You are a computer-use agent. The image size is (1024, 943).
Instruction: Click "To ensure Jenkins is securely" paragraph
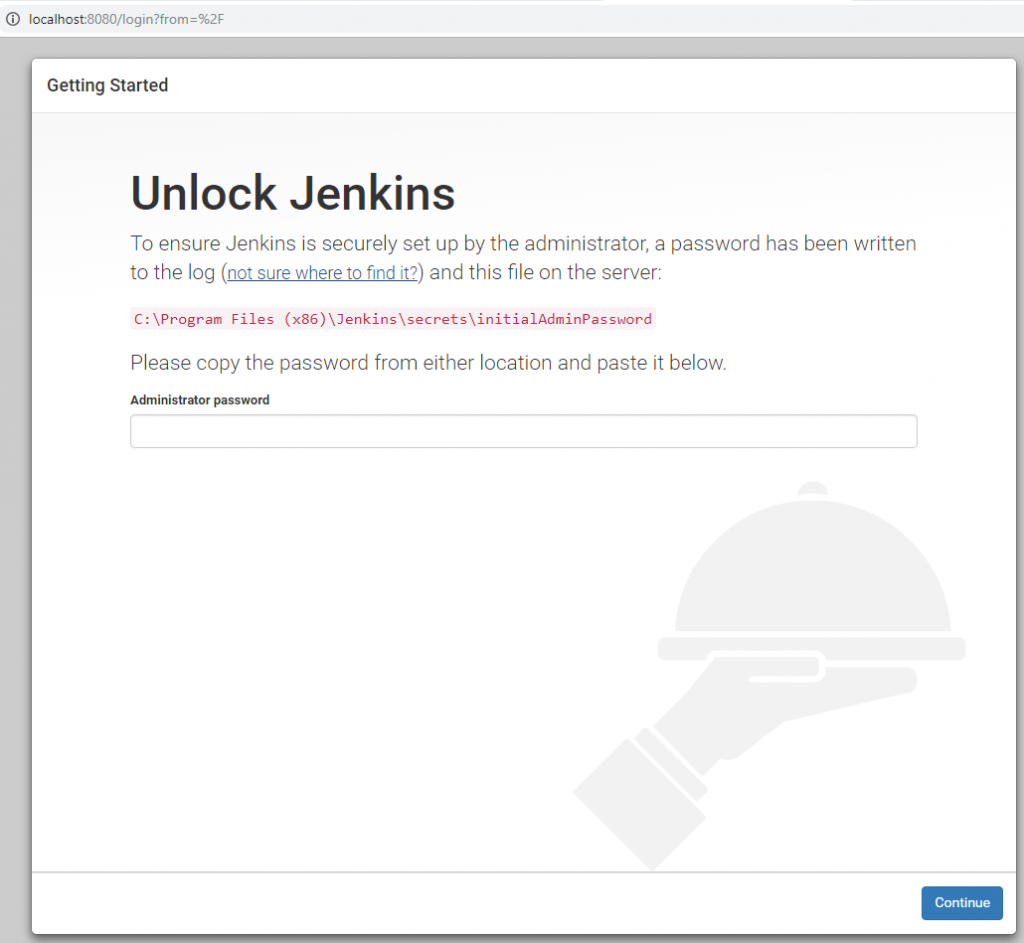click(x=523, y=243)
